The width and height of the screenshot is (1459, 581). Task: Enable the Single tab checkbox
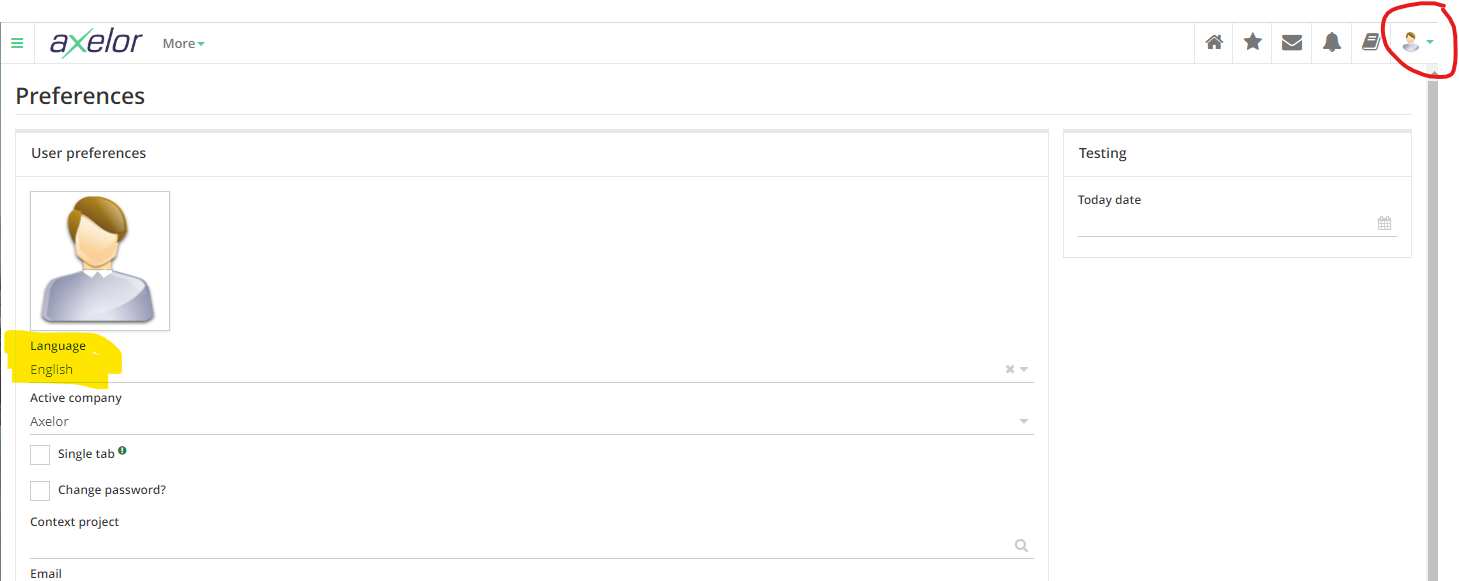click(x=40, y=455)
